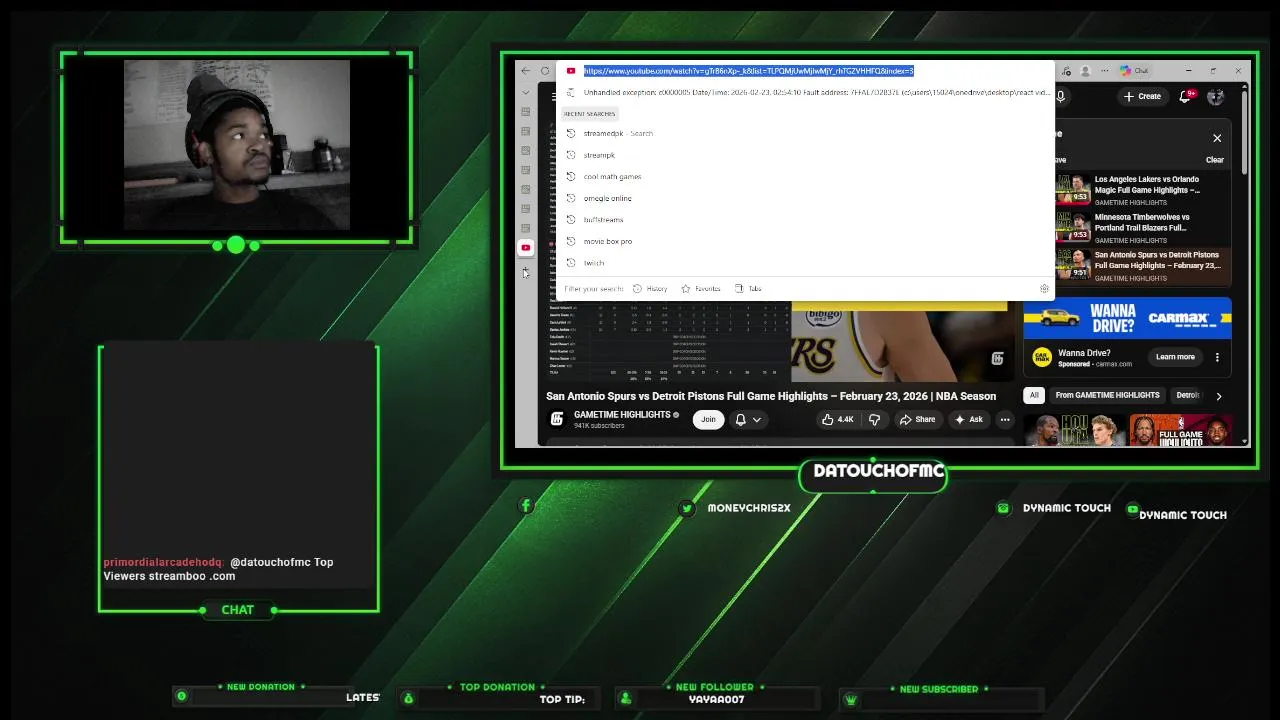Click the crown icon under New Subscriber
Viewport: 1280px width, 720px height.
point(851,700)
